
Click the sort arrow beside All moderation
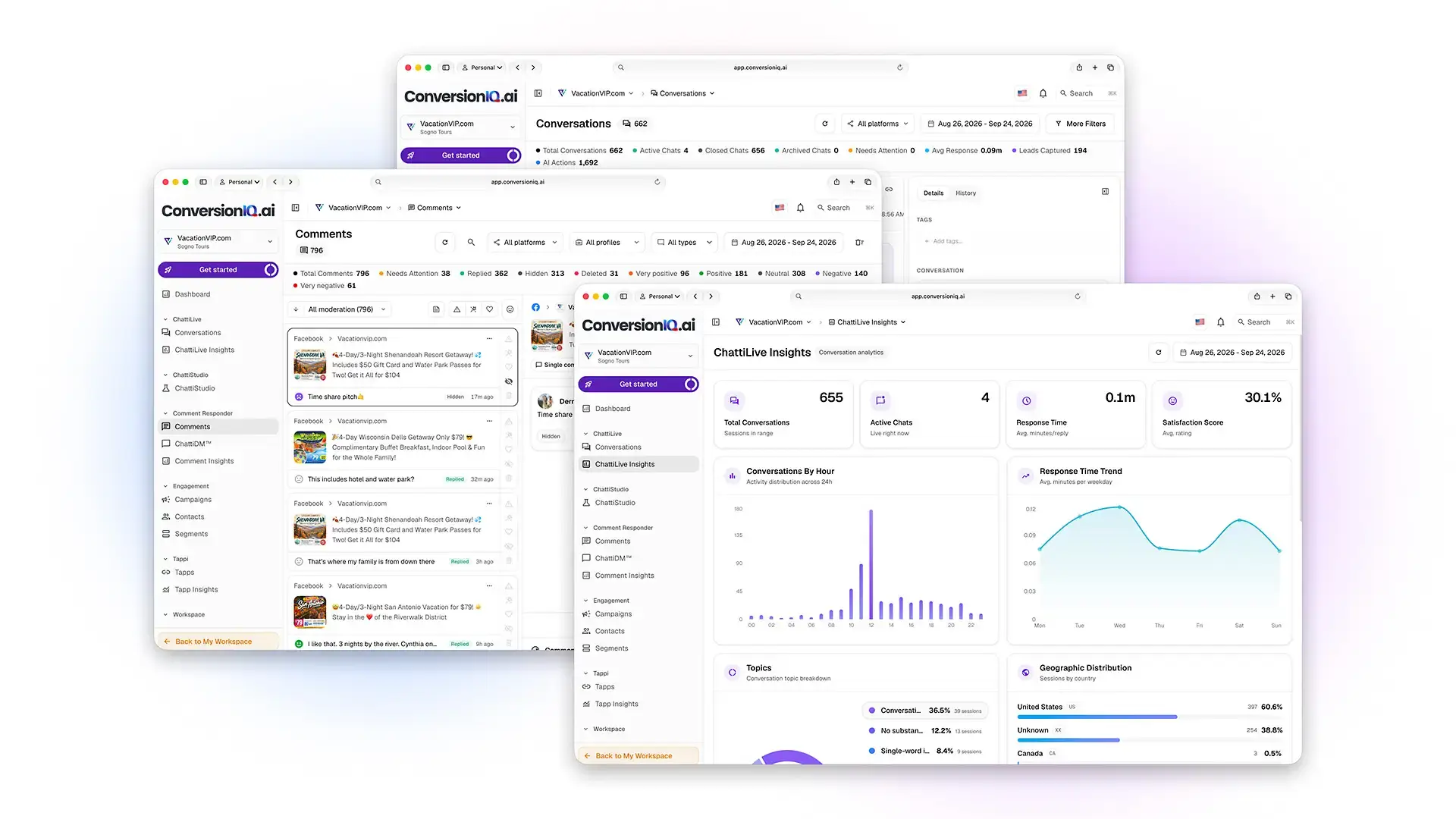point(296,309)
